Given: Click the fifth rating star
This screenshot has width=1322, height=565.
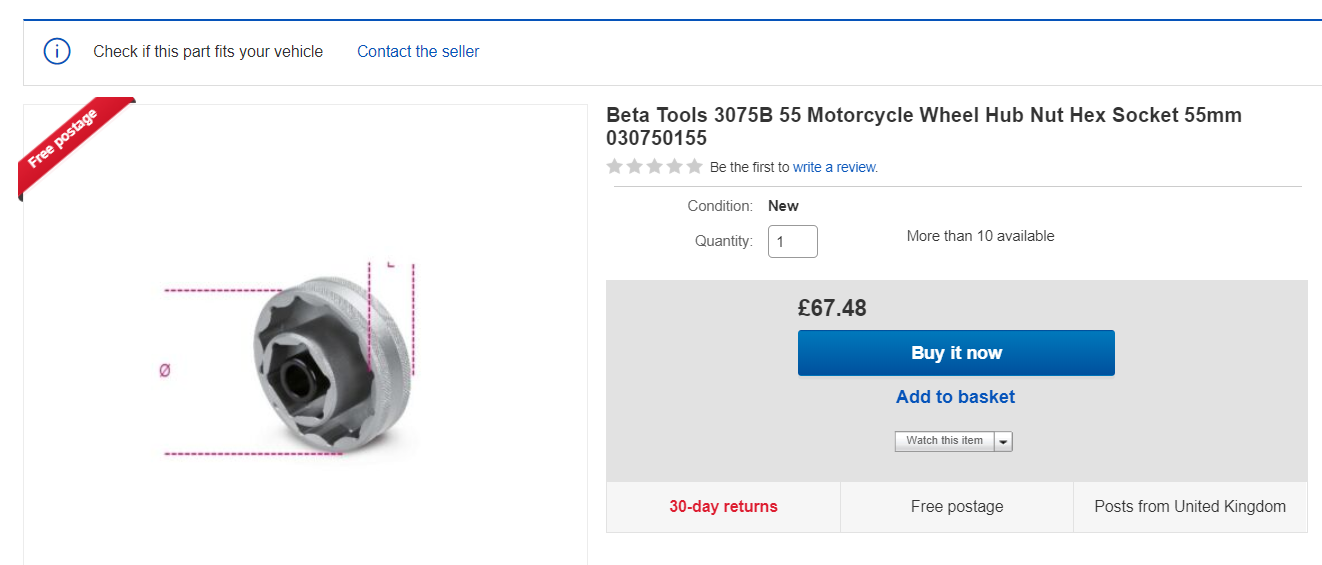Looking at the screenshot, I should tap(694, 167).
